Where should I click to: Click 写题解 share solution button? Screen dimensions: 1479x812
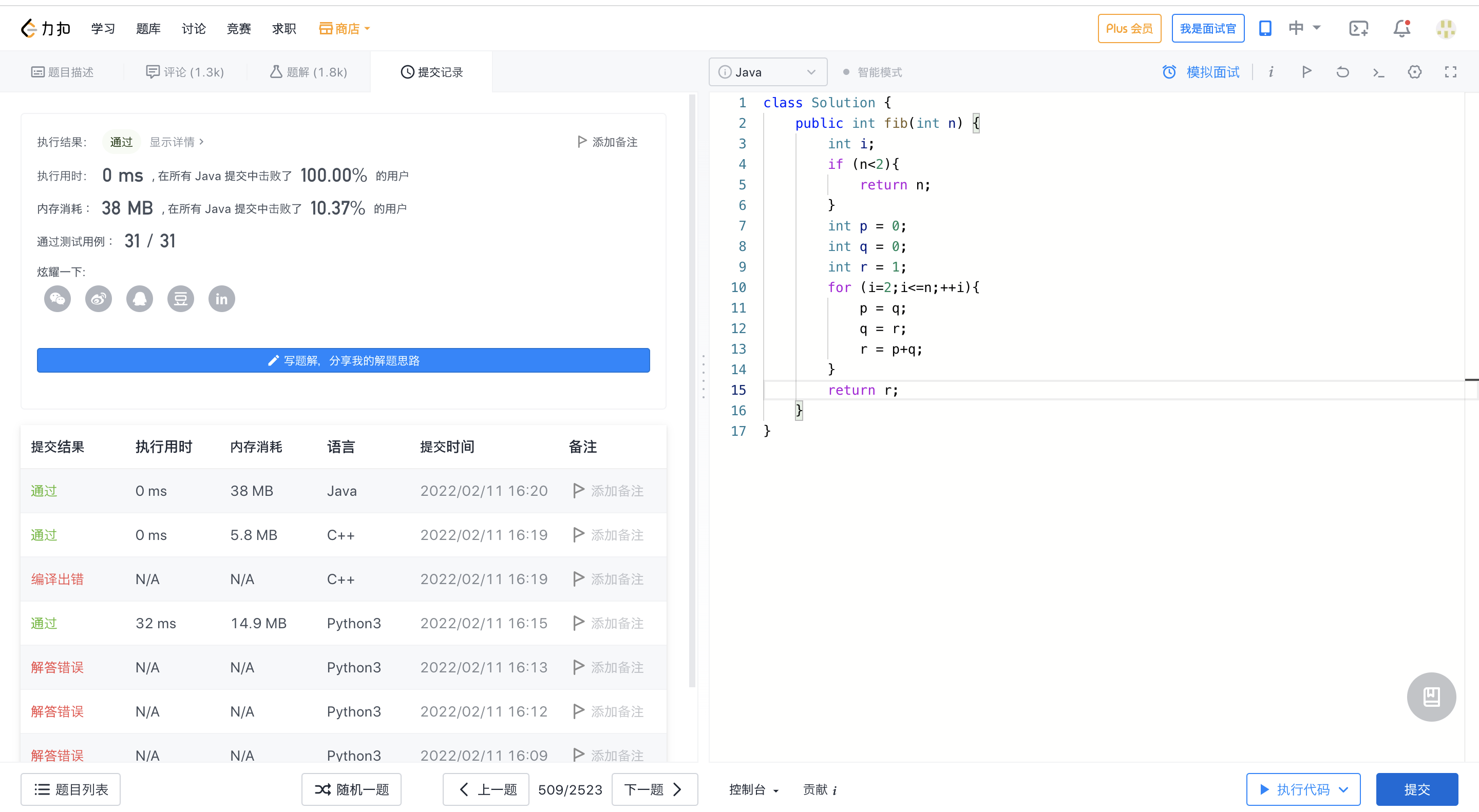pos(344,360)
